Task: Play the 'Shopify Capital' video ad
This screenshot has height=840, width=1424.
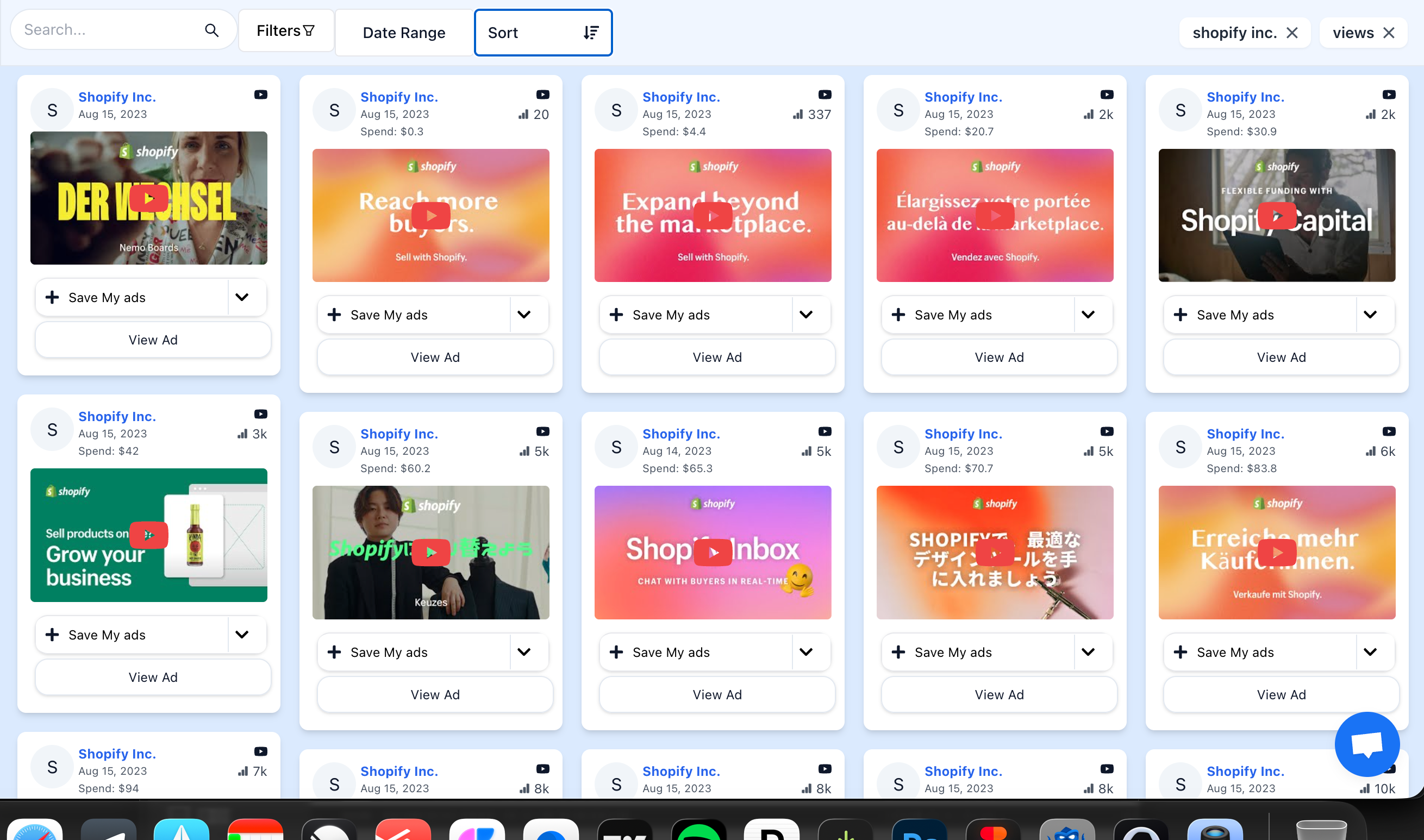Action: click(1277, 216)
